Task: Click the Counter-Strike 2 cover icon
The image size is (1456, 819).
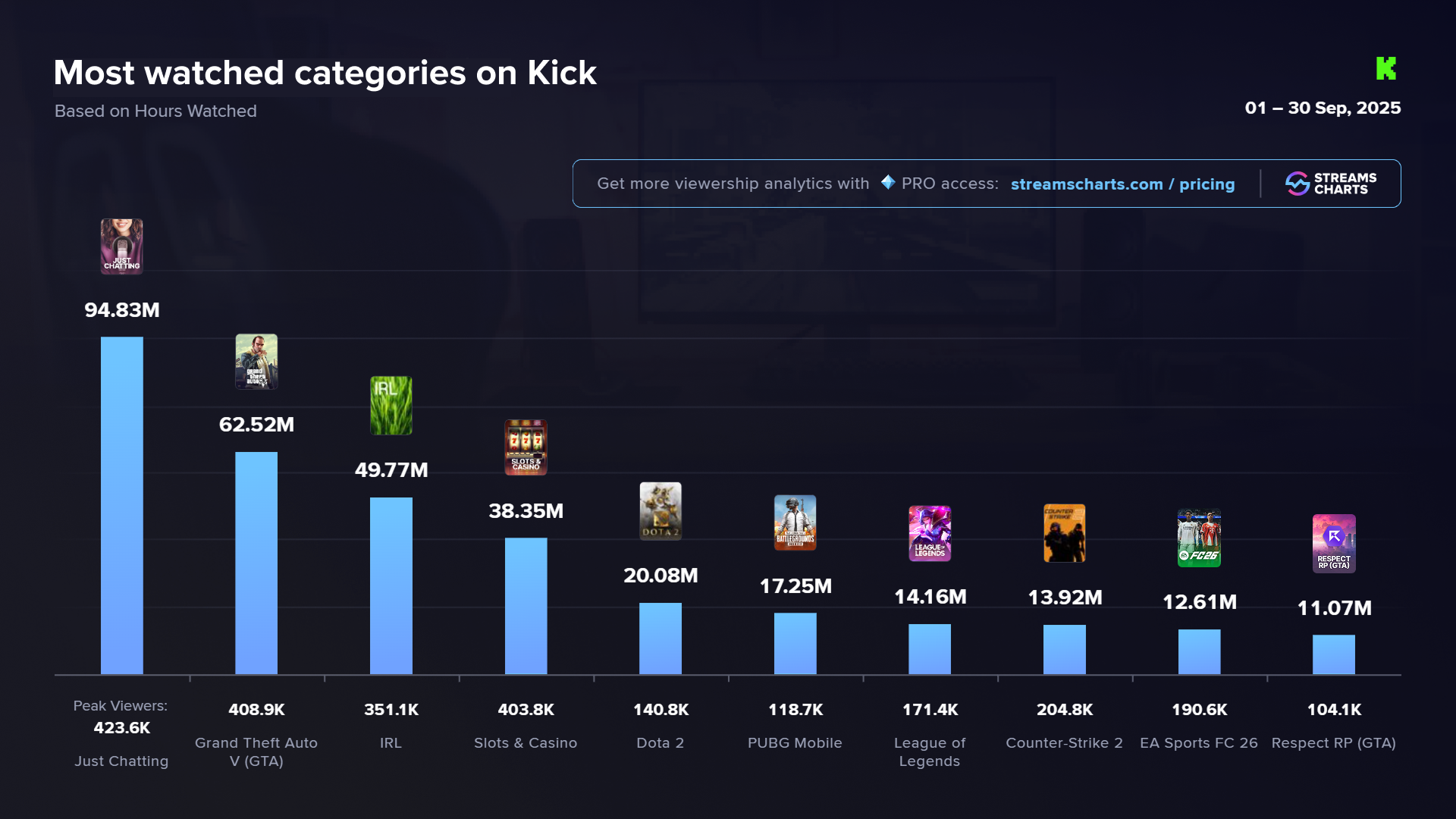Action: pyautogui.click(x=1064, y=533)
